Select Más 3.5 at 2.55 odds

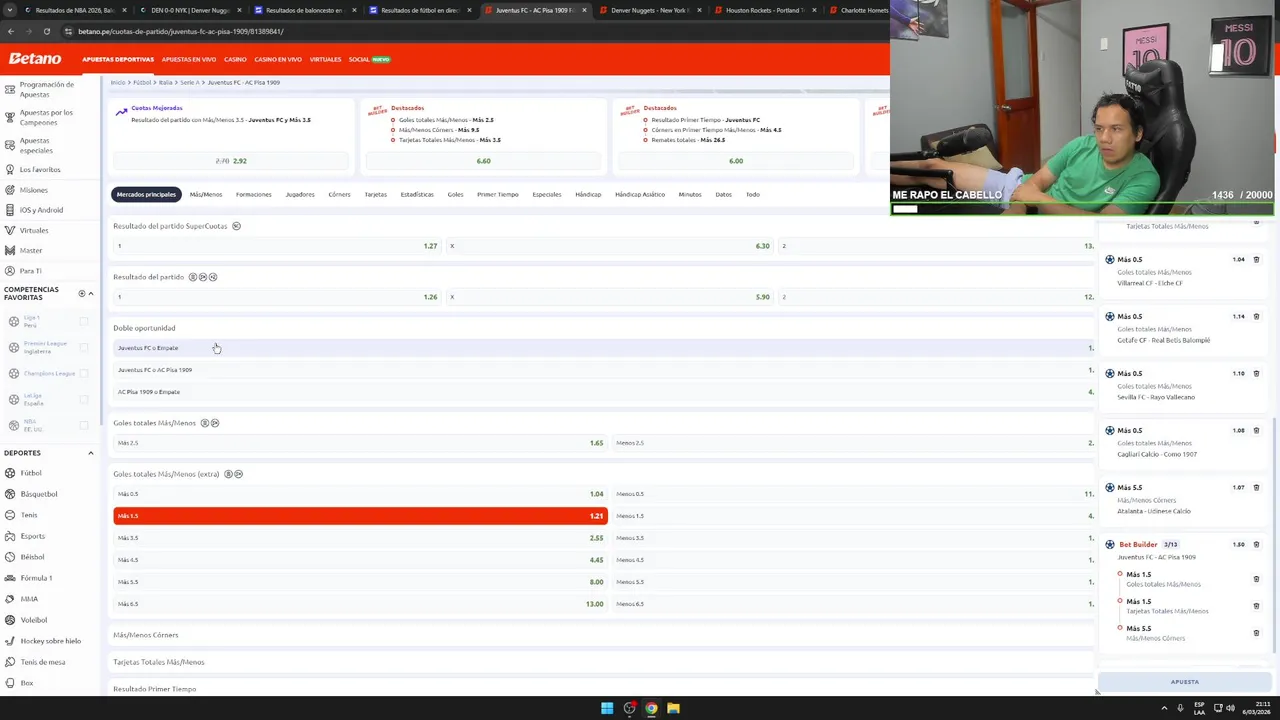360,538
